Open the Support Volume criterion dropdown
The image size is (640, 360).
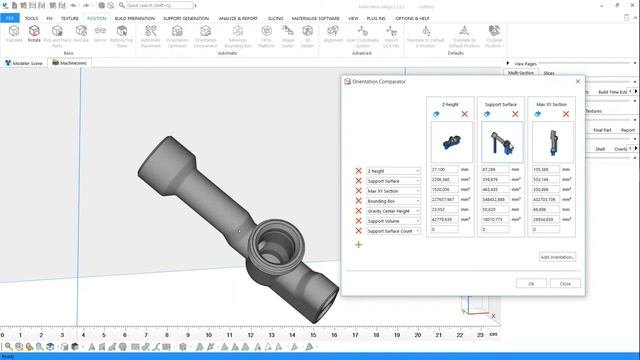coord(393,221)
